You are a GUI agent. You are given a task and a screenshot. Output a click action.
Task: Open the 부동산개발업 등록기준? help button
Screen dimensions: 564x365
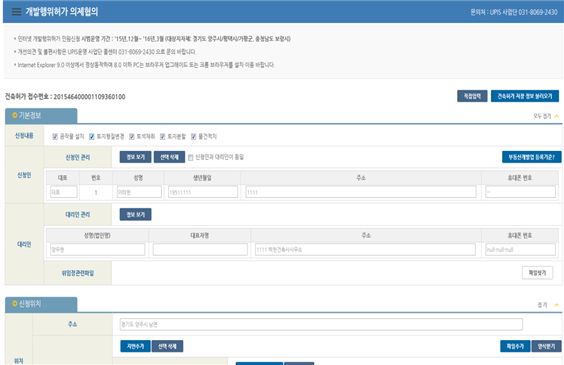531,157
